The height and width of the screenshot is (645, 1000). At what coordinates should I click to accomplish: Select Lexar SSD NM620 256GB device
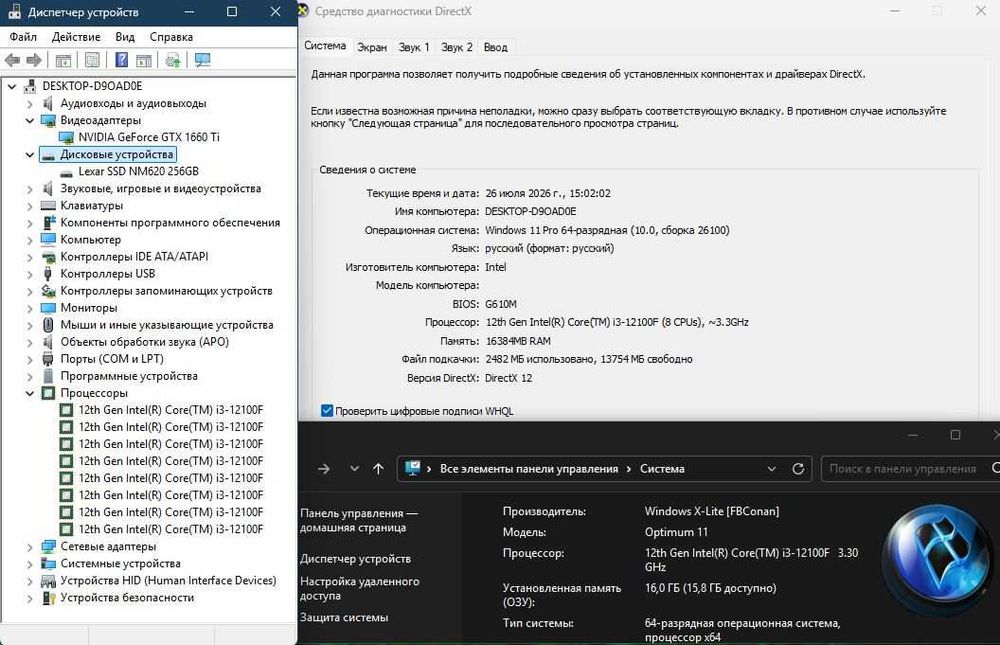[x=138, y=172]
